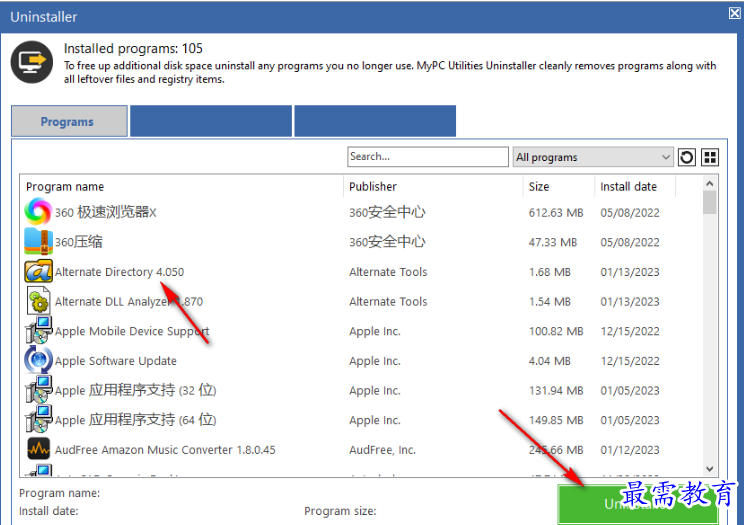Click size value 149.85 MB

coord(556,420)
